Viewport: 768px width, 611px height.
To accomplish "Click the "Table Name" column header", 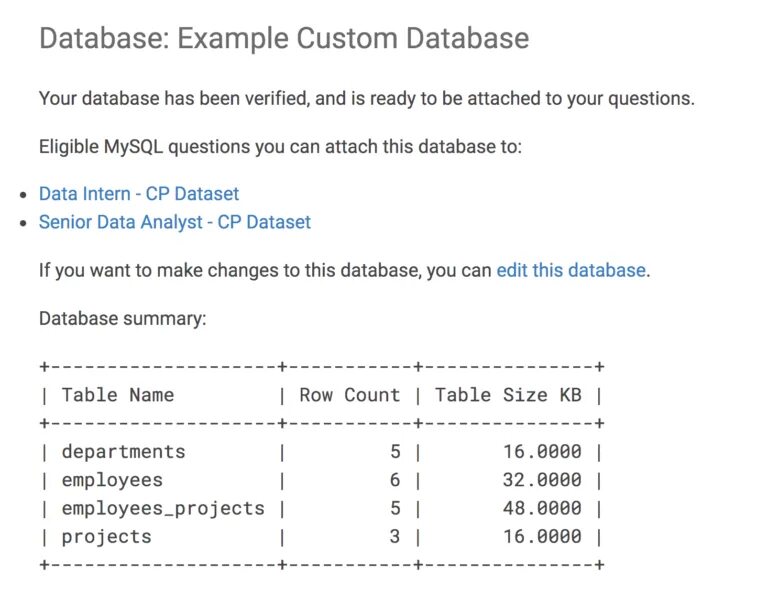I will tap(117, 395).
